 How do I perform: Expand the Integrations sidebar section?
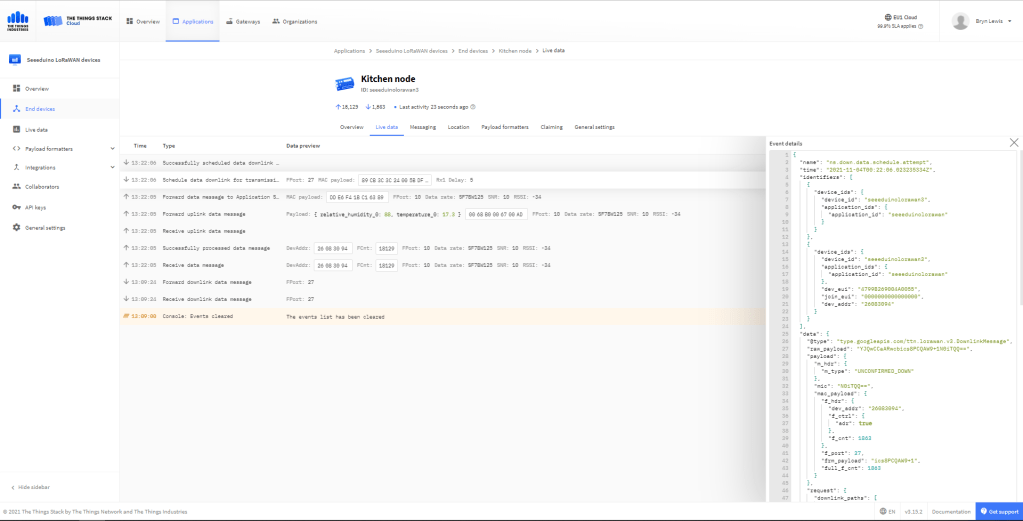coord(109,167)
